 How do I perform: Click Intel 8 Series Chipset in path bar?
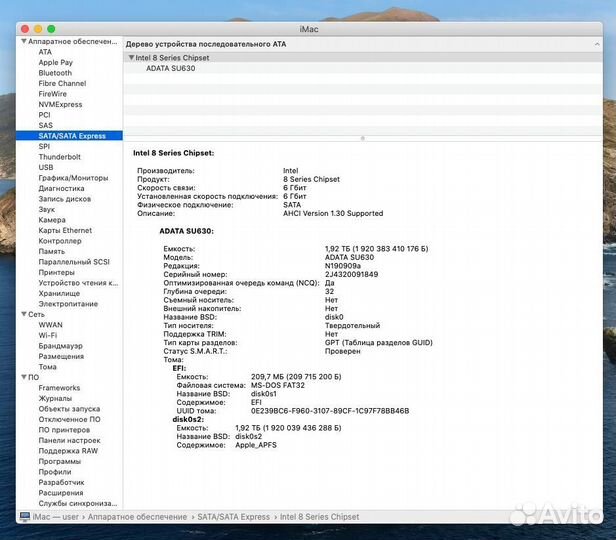pyautogui.click(x=319, y=517)
